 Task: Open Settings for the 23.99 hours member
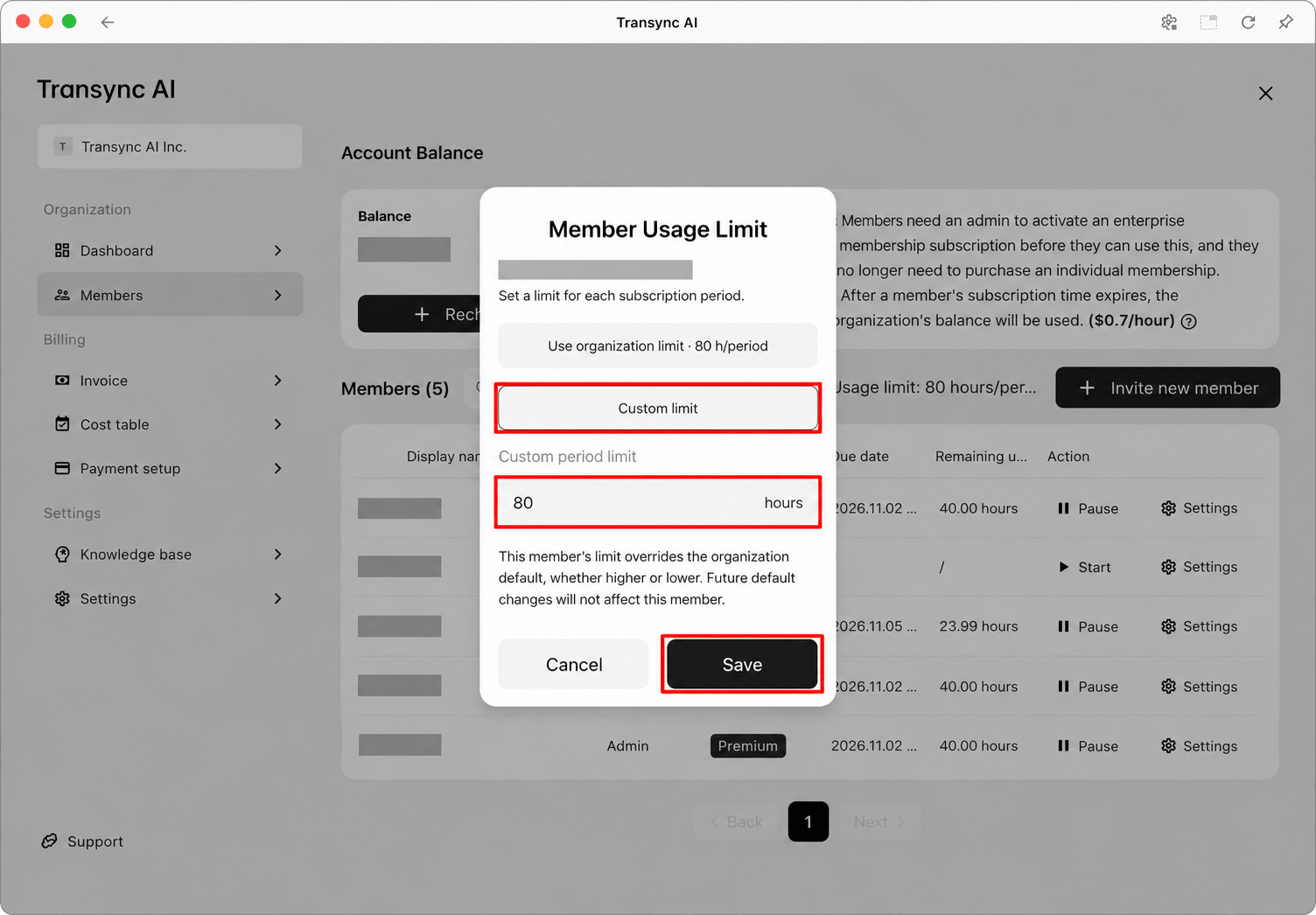(1199, 626)
